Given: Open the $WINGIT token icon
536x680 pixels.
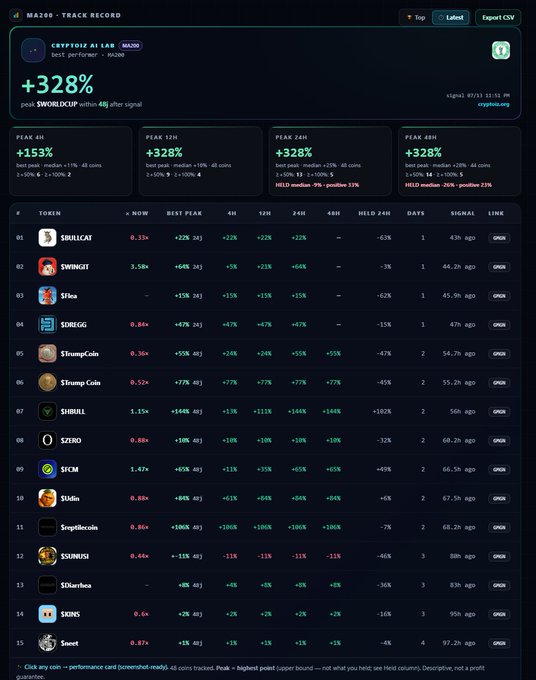Looking at the screenshot, I should coord(47,267).
